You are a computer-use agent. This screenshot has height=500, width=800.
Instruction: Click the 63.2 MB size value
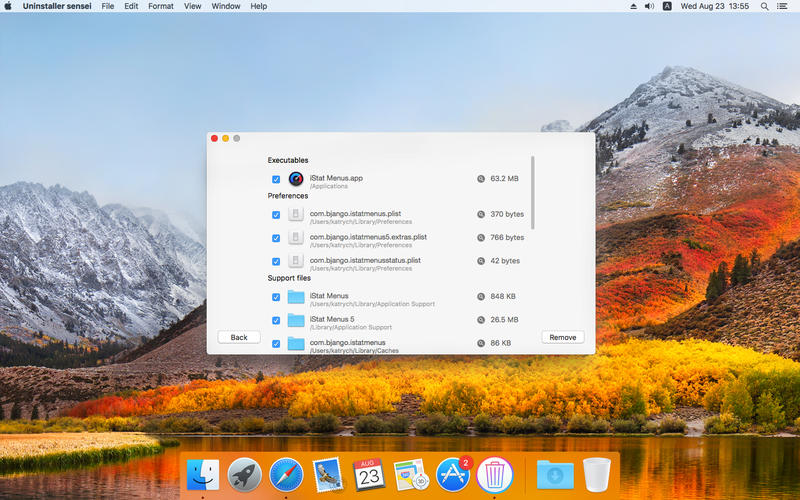[x=504, y=179]
